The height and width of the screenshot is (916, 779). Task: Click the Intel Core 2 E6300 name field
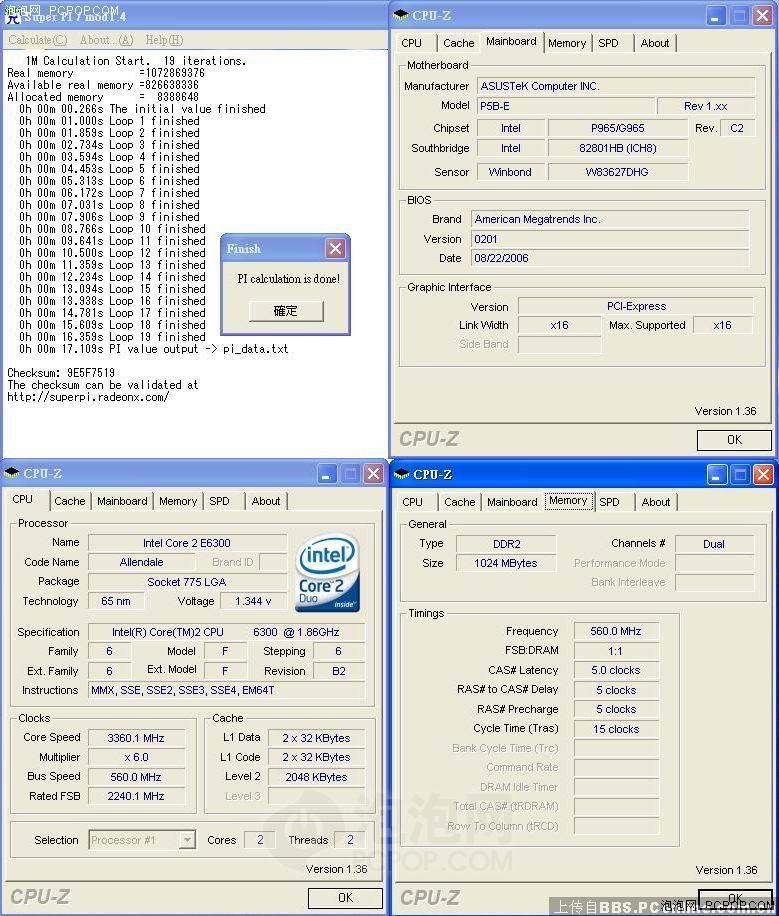tap(187, 543)
